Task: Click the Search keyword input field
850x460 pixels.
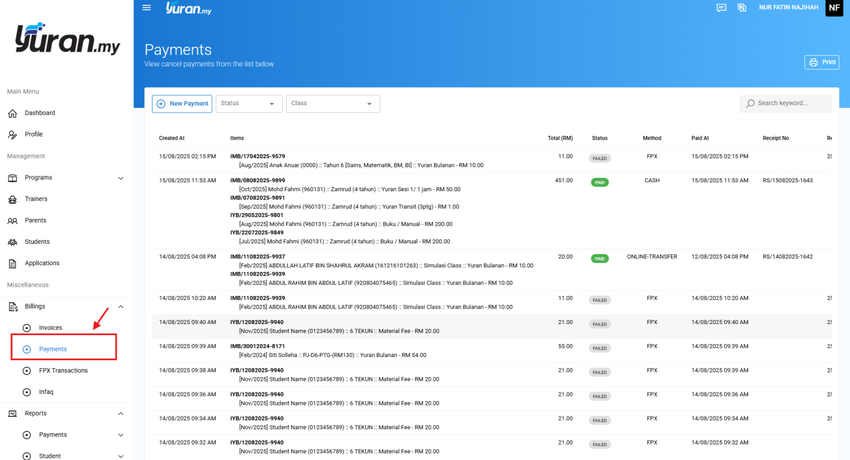Action: [x=785, y=103]
